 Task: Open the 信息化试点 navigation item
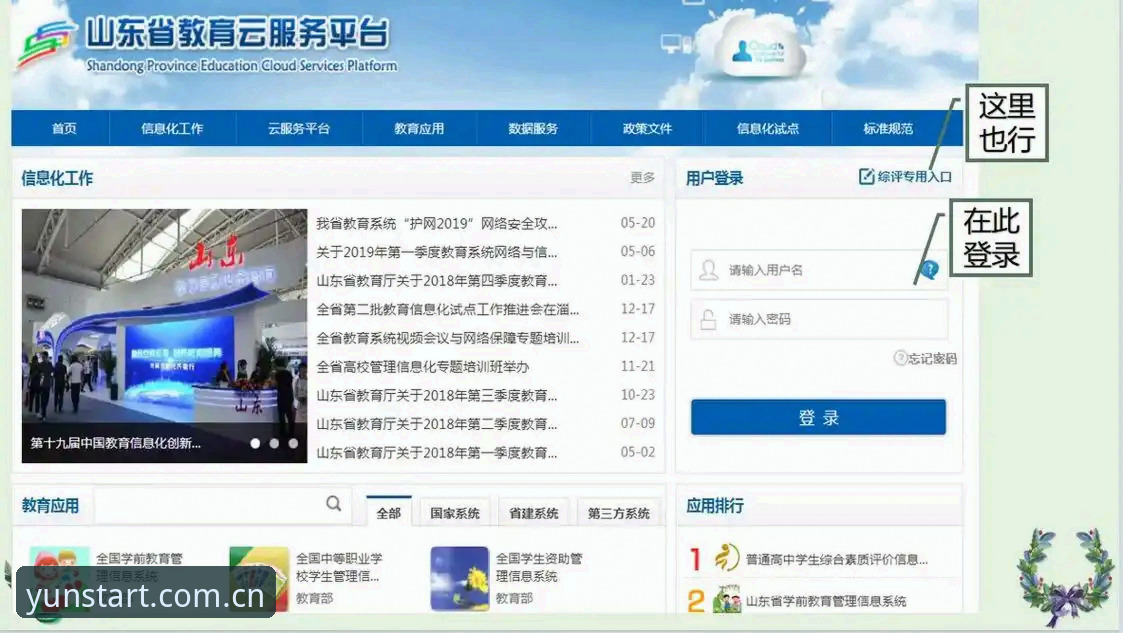point(768,129)
